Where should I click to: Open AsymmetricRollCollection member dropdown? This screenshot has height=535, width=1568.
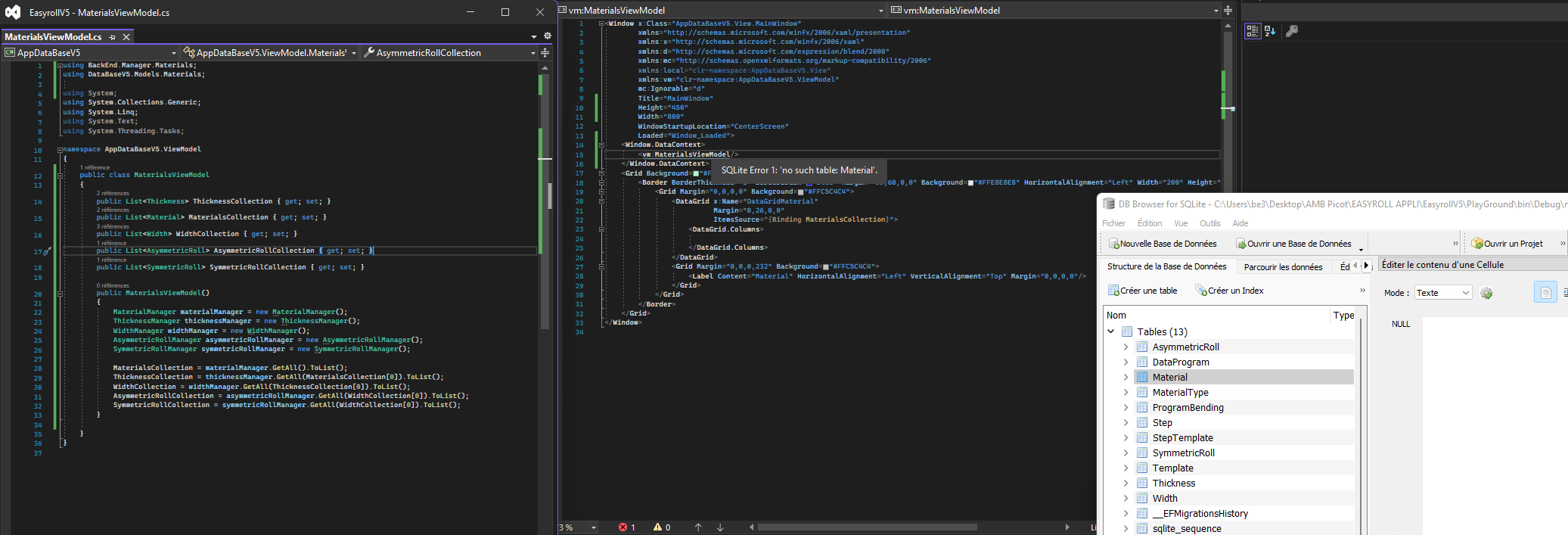point(532,53)
